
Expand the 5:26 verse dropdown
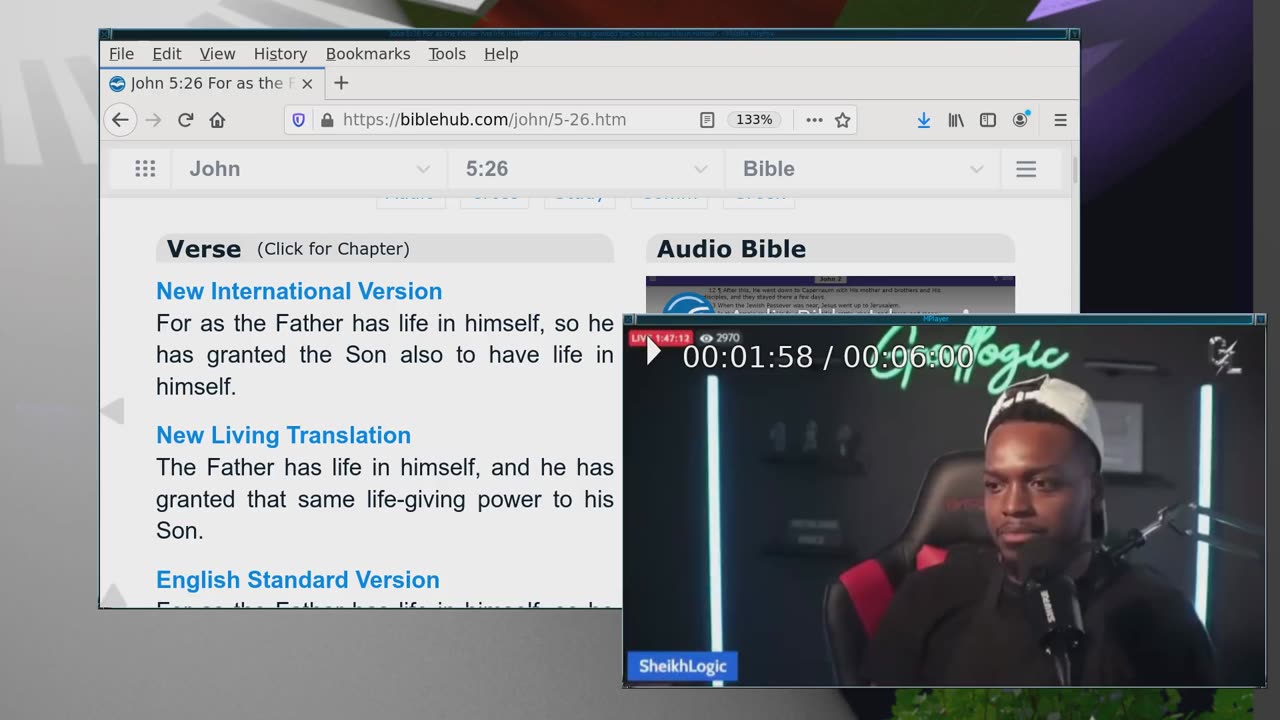587,169
